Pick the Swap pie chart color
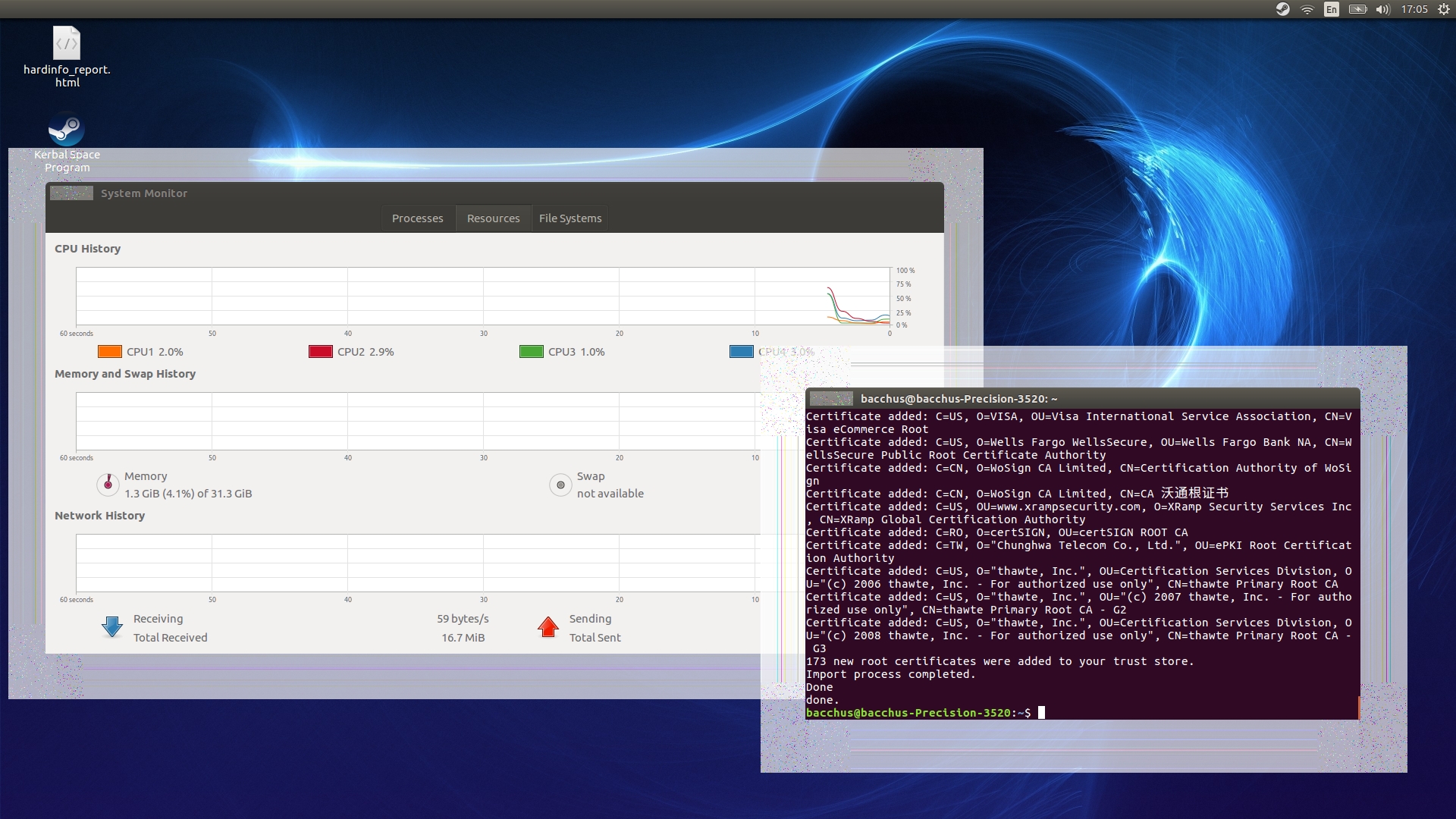 [560, 485]
